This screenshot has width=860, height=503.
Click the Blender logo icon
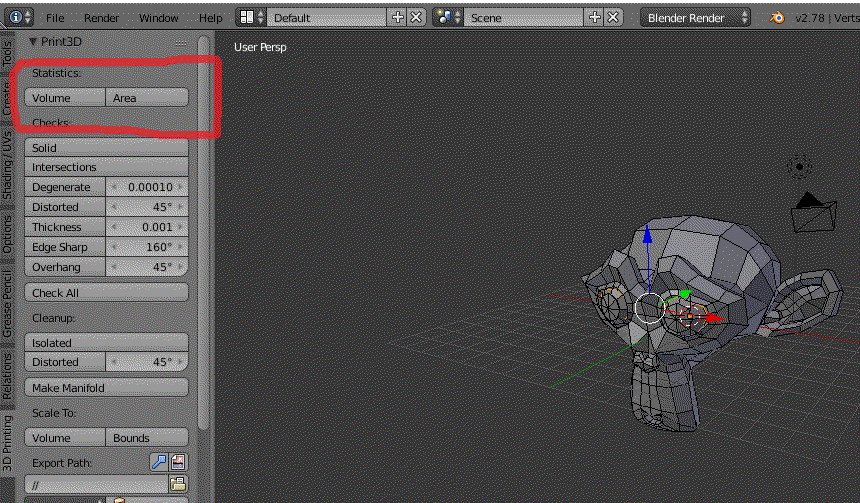pos(776,18)
